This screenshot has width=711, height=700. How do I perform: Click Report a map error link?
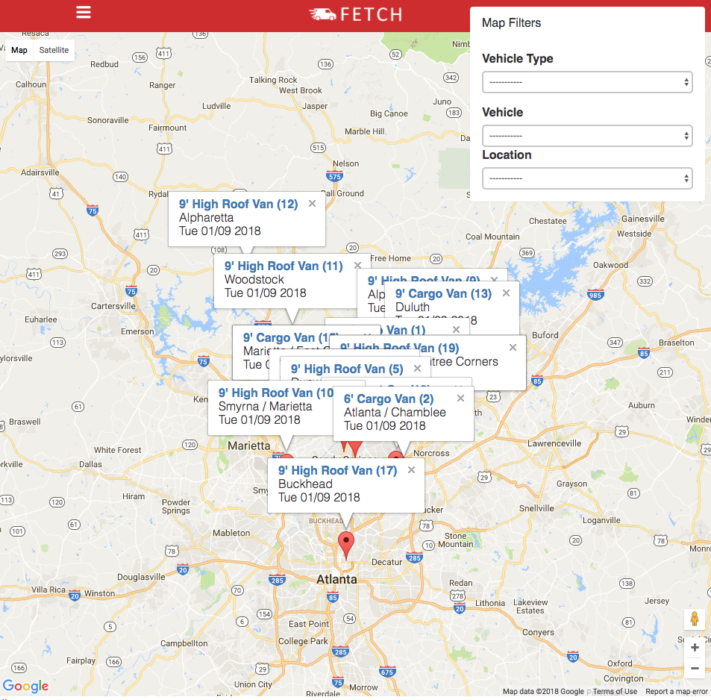[x=677, y=691]
